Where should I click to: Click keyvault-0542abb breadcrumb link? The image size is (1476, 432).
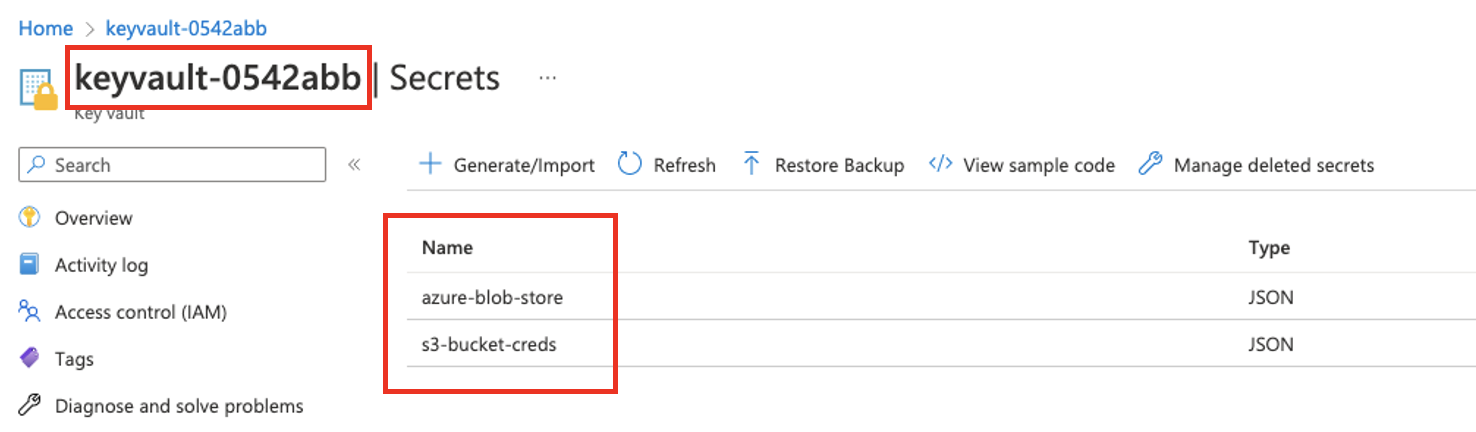(x=186, y=28)
